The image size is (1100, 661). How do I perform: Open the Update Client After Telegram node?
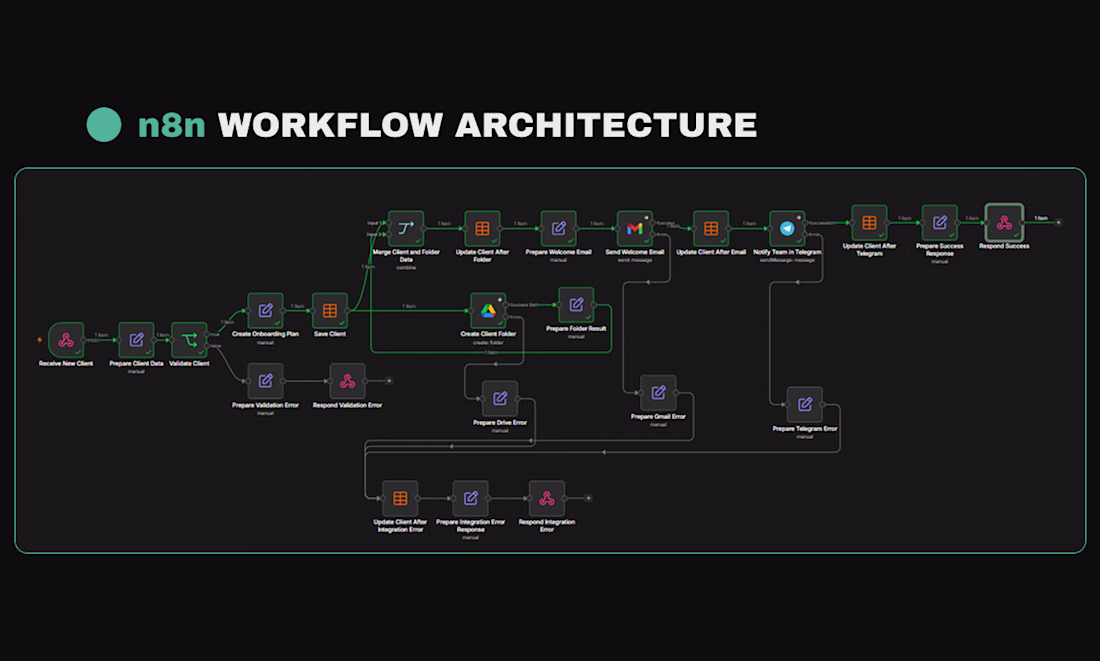(869, 223)
